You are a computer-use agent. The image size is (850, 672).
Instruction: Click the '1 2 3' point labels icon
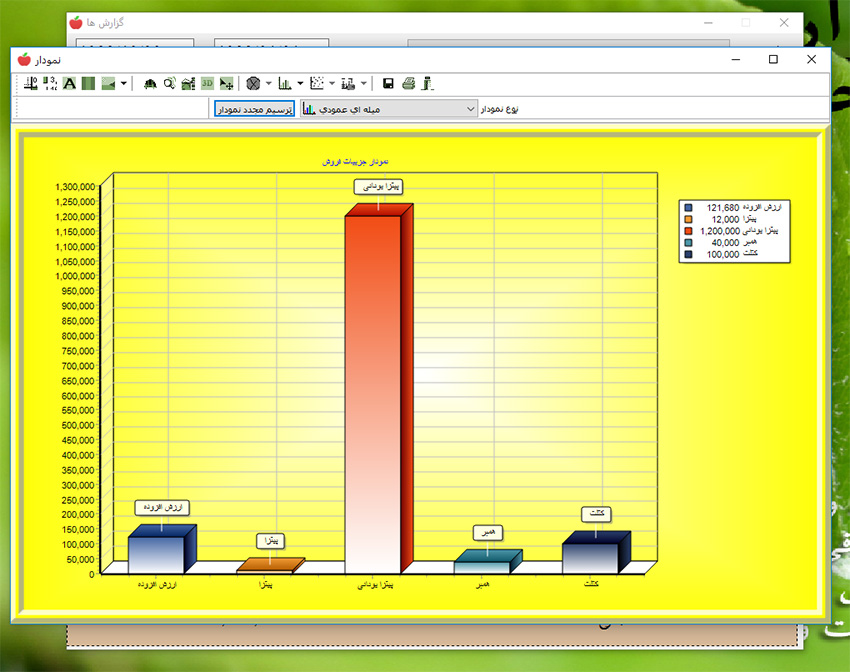pyautogui.click(x=50, y=84)
